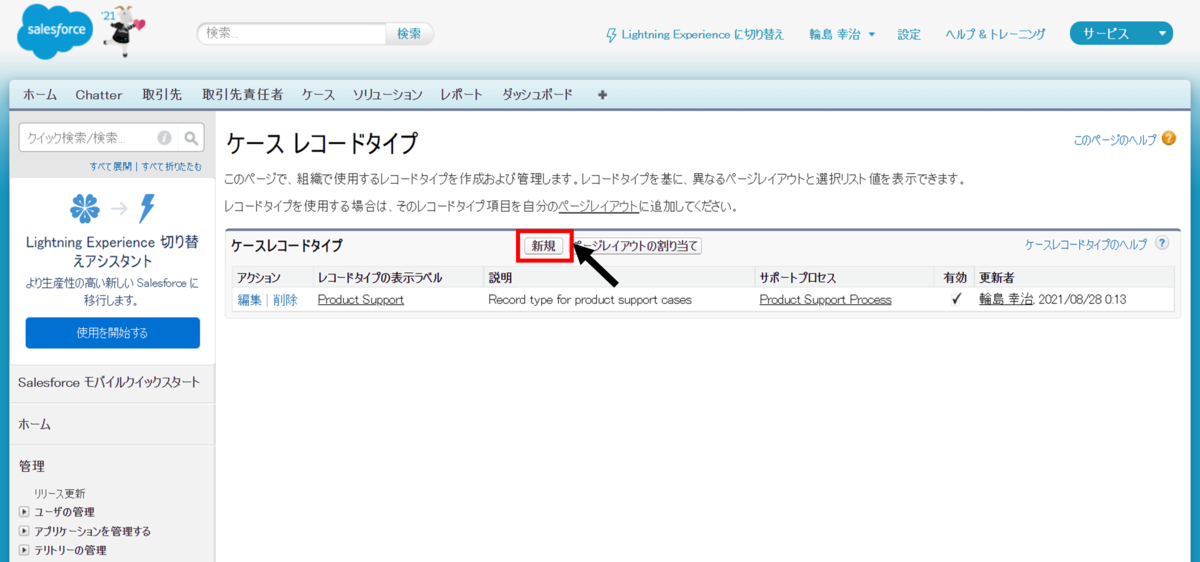Click 編集 for Product Support
1200x562 pixels.
click(x=249, y=299)
